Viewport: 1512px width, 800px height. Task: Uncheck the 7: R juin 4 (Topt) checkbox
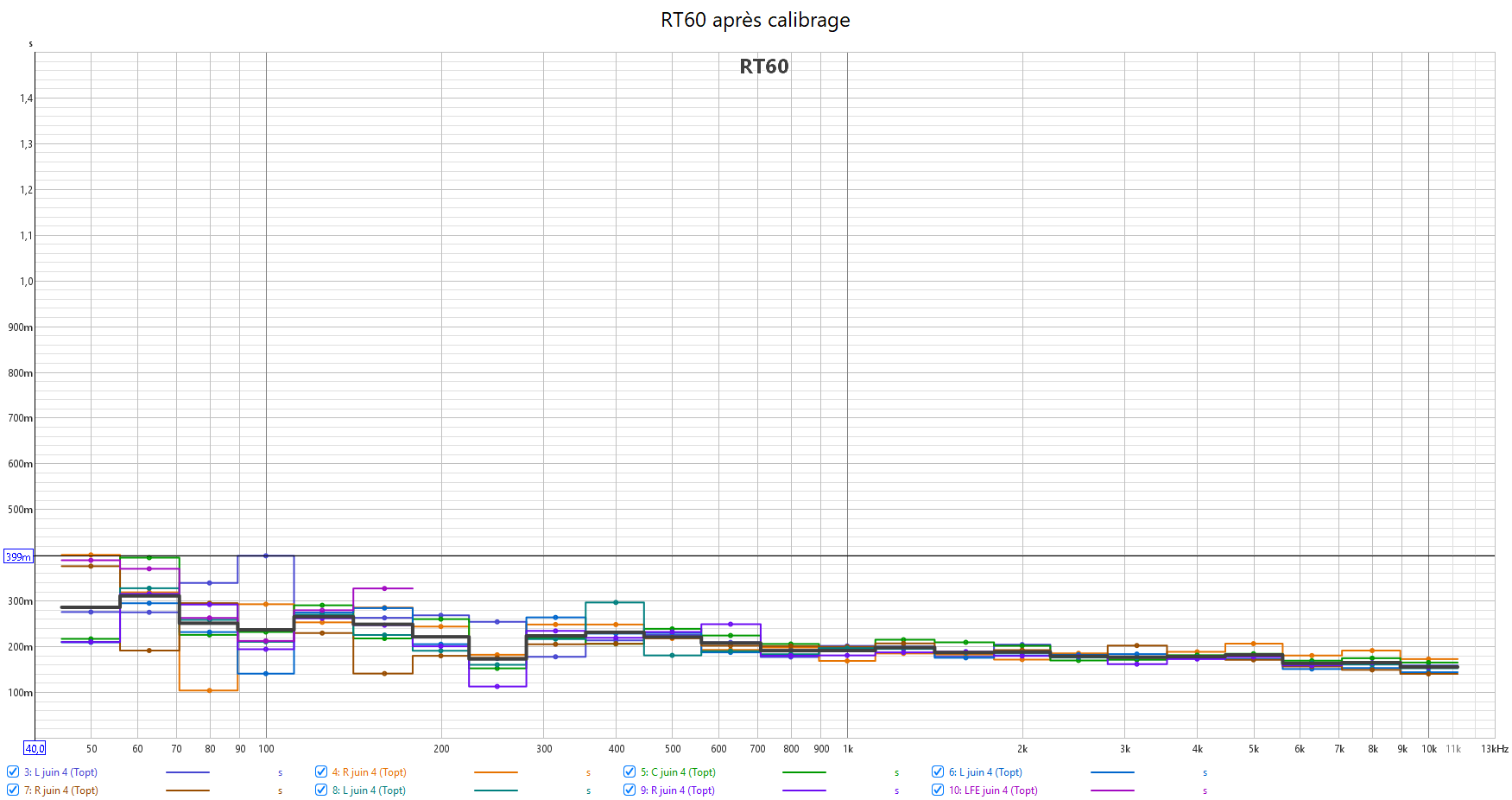[13, 790]
